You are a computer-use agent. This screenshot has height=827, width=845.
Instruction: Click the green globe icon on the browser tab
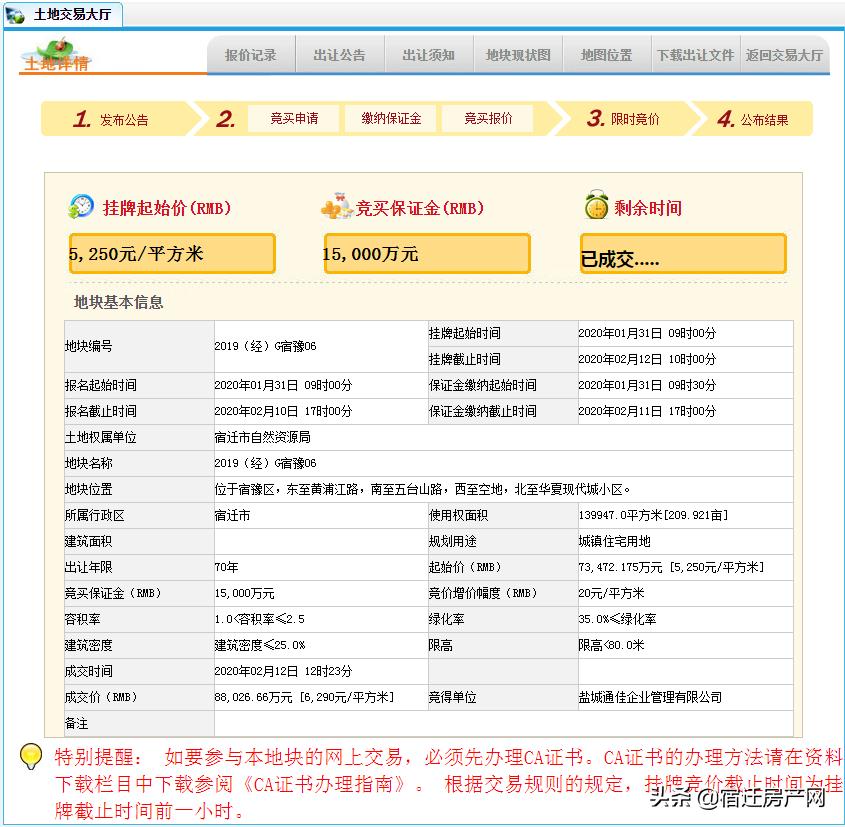16,15
